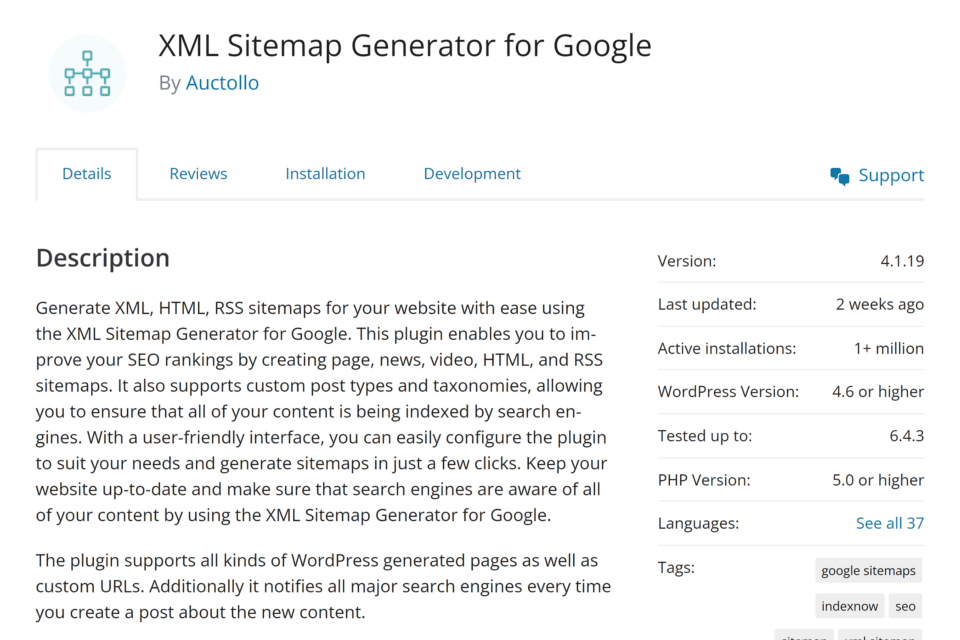The width and height of the screenshot is (960, 640).
Task: Click the WordPress Version 4.6 or higher value
Action: click(x=877, y=392)
